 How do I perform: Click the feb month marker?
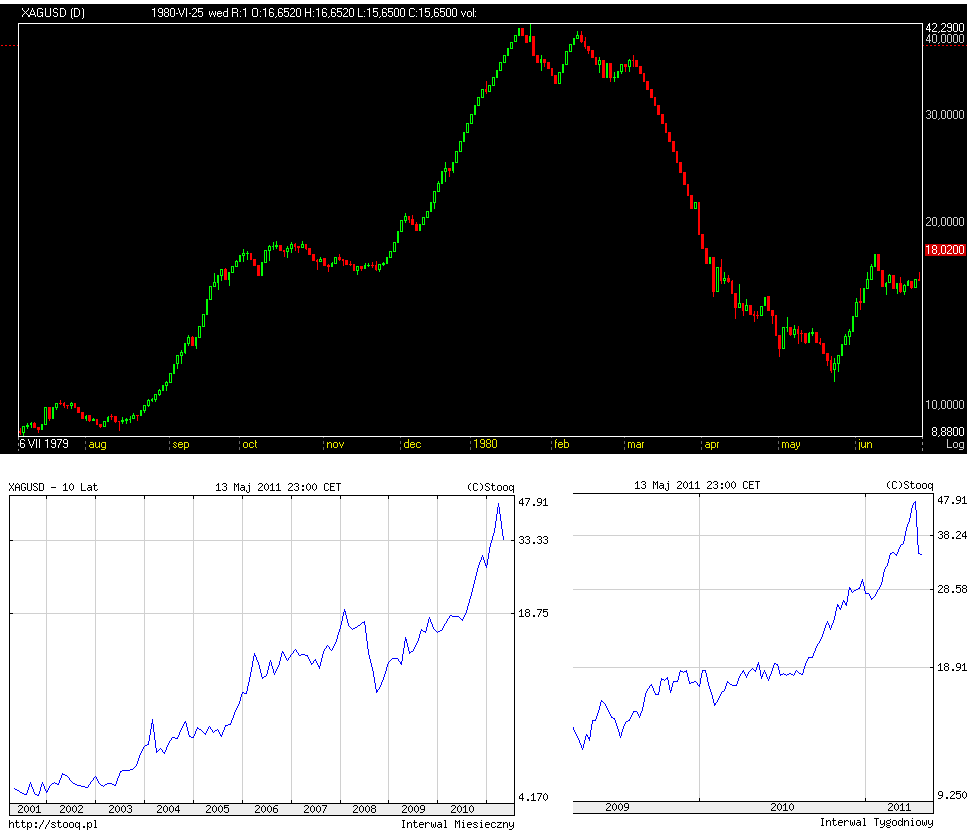[562, 444]
